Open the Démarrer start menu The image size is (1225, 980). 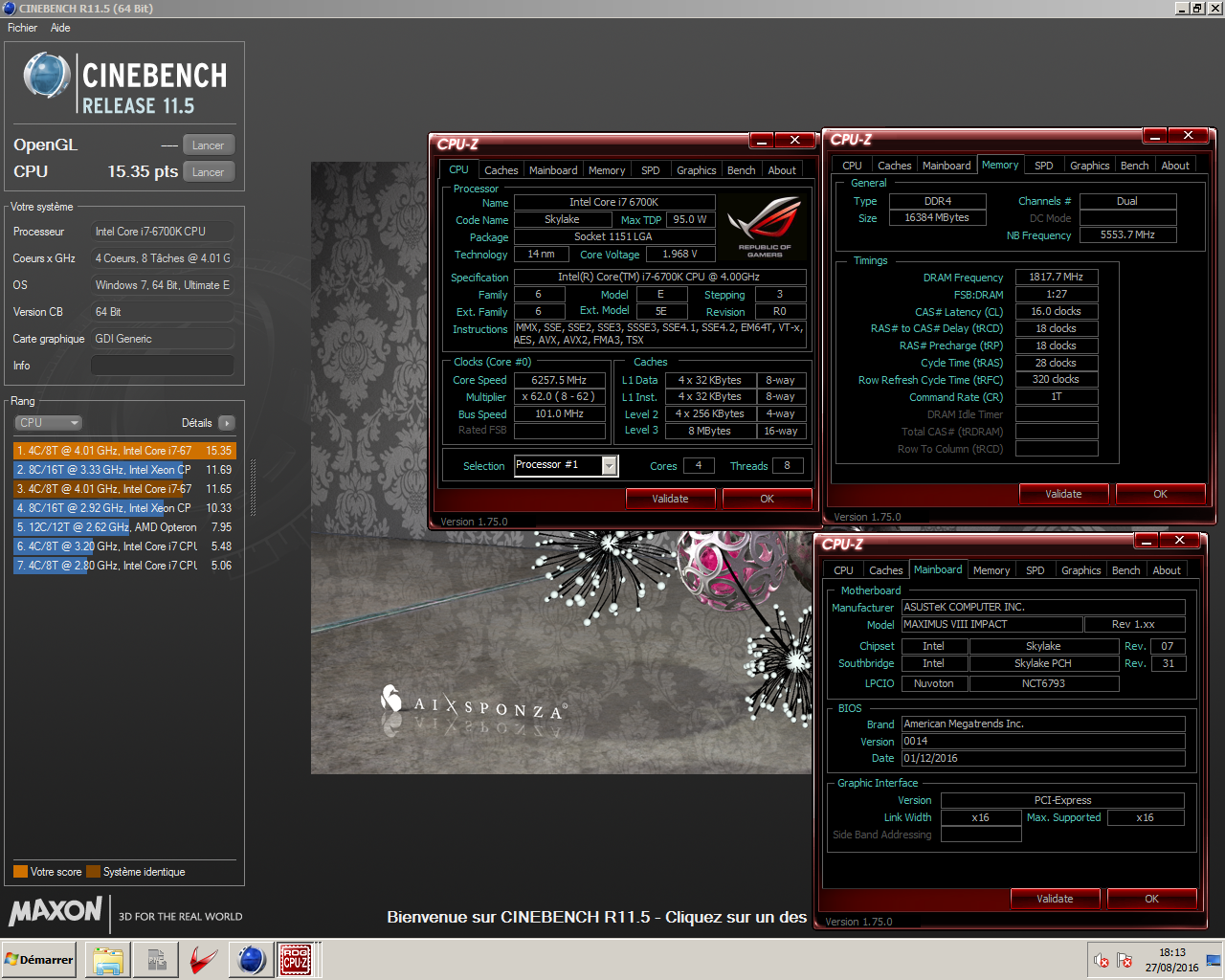38,960
